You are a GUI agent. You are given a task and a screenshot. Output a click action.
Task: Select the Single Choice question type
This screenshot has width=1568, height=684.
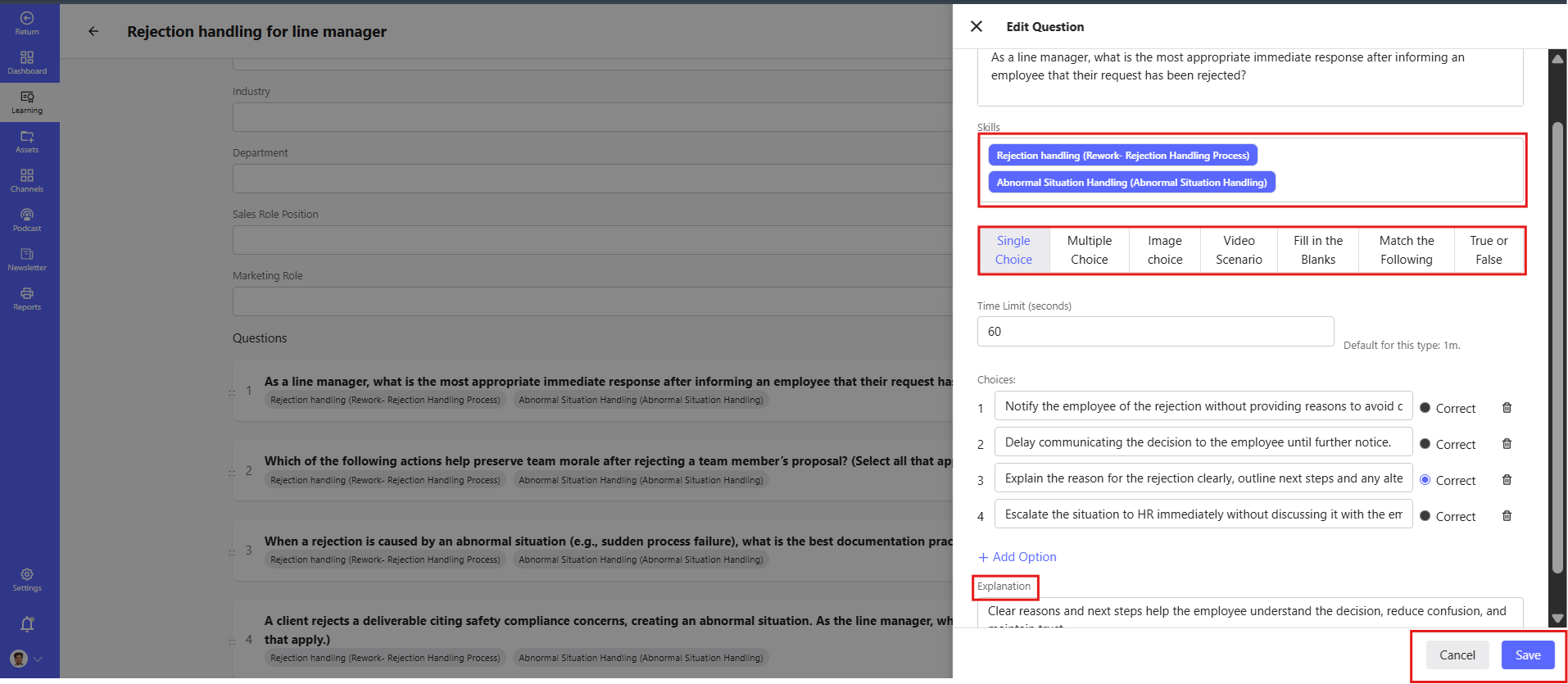[1013, 250]
